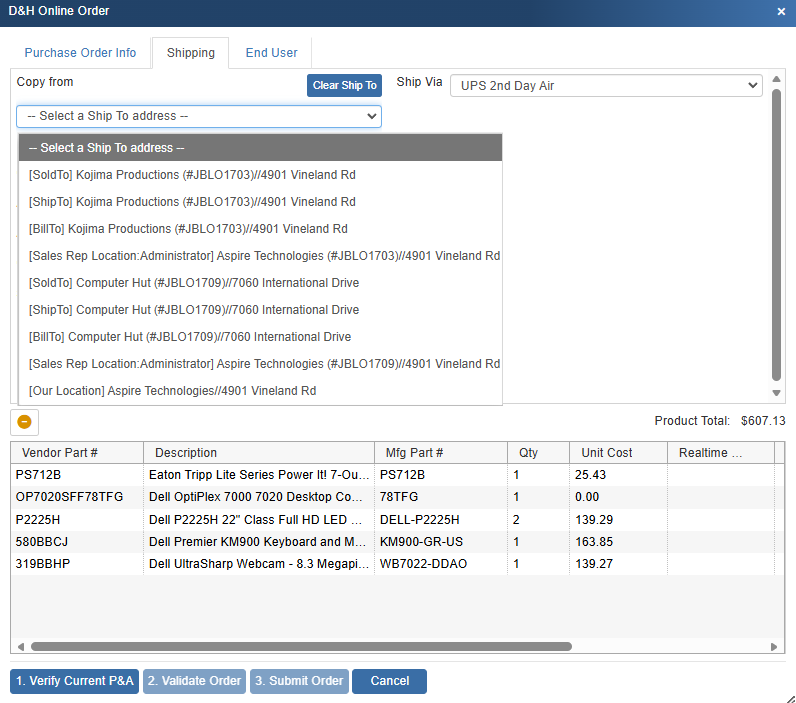This screenshot has height=703, width=796.
Task: Select [ShipTo] Computer Hut address option
Action: click(194, 310)
